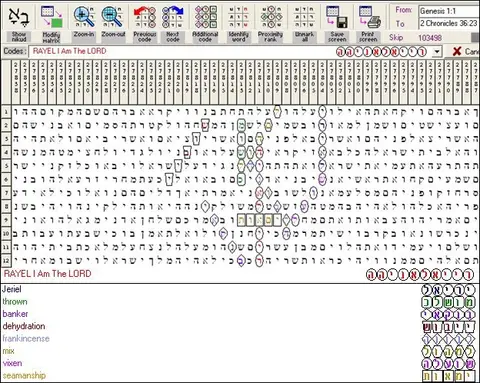The height and width of the screenshot is (383, 480).
Task: Click the Print screen icon
Action: [369, 17]
